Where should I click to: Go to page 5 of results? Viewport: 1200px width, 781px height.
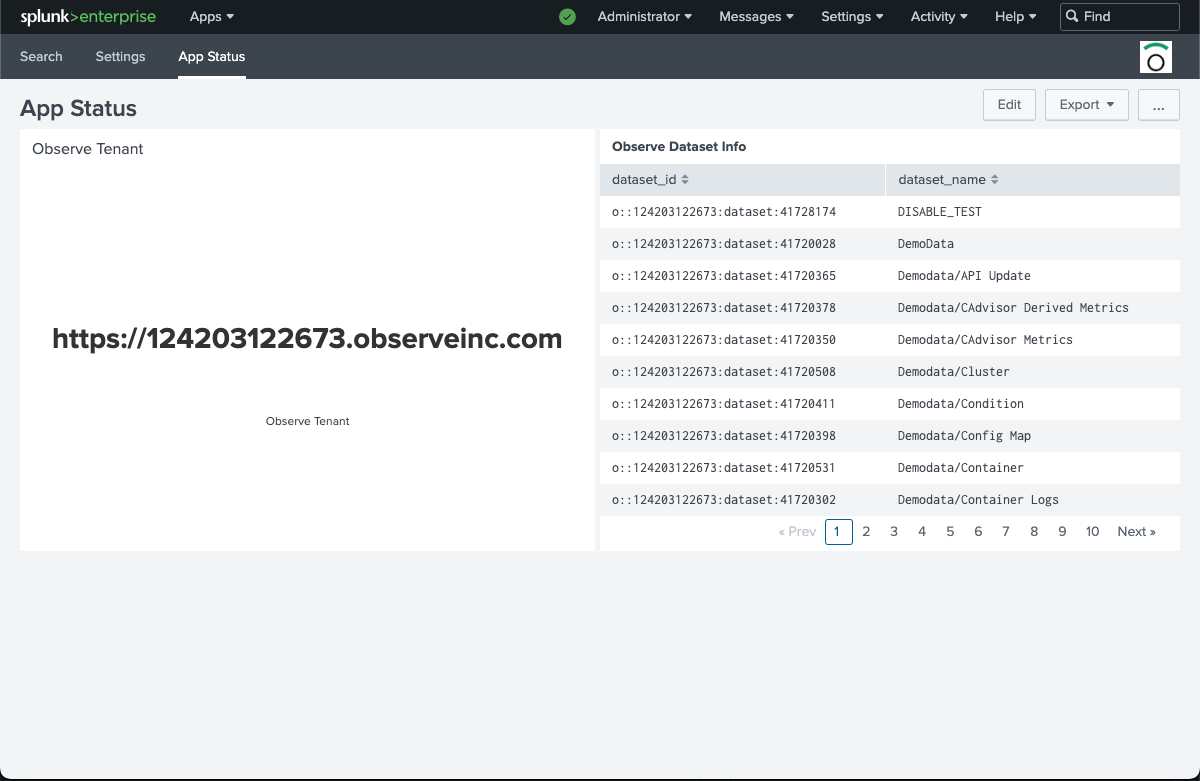950,532
